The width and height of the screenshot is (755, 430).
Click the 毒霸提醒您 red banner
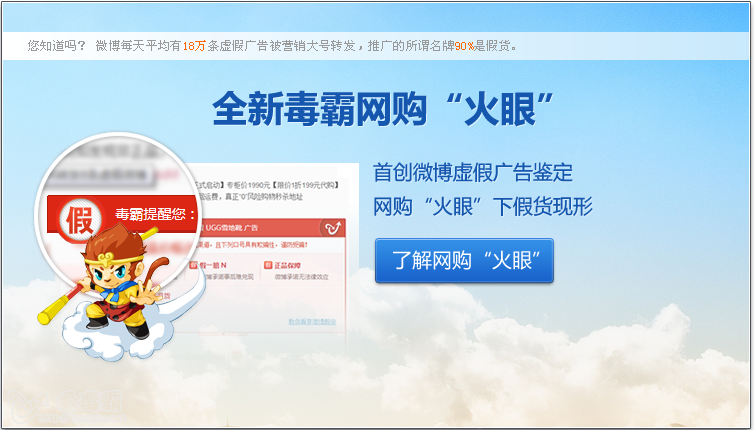pos(123,214)
